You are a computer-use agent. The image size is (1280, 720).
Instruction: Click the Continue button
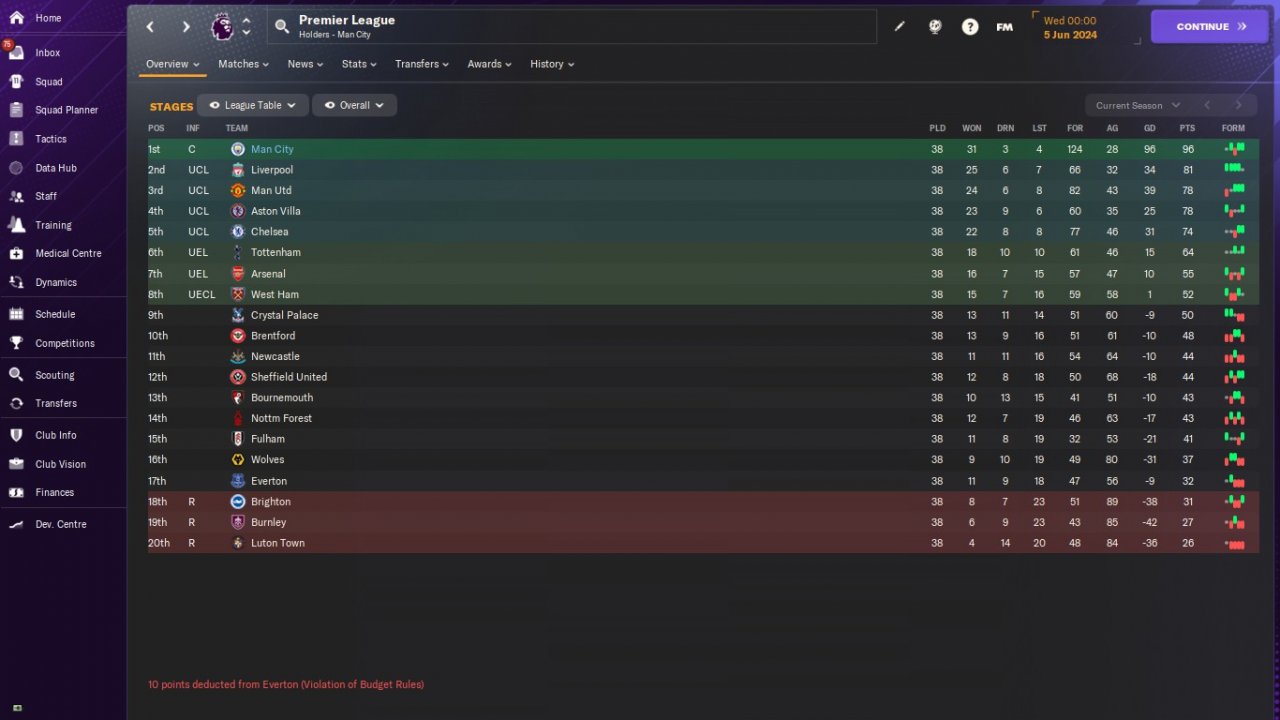pyautogui.click(x=1211, y=27)
